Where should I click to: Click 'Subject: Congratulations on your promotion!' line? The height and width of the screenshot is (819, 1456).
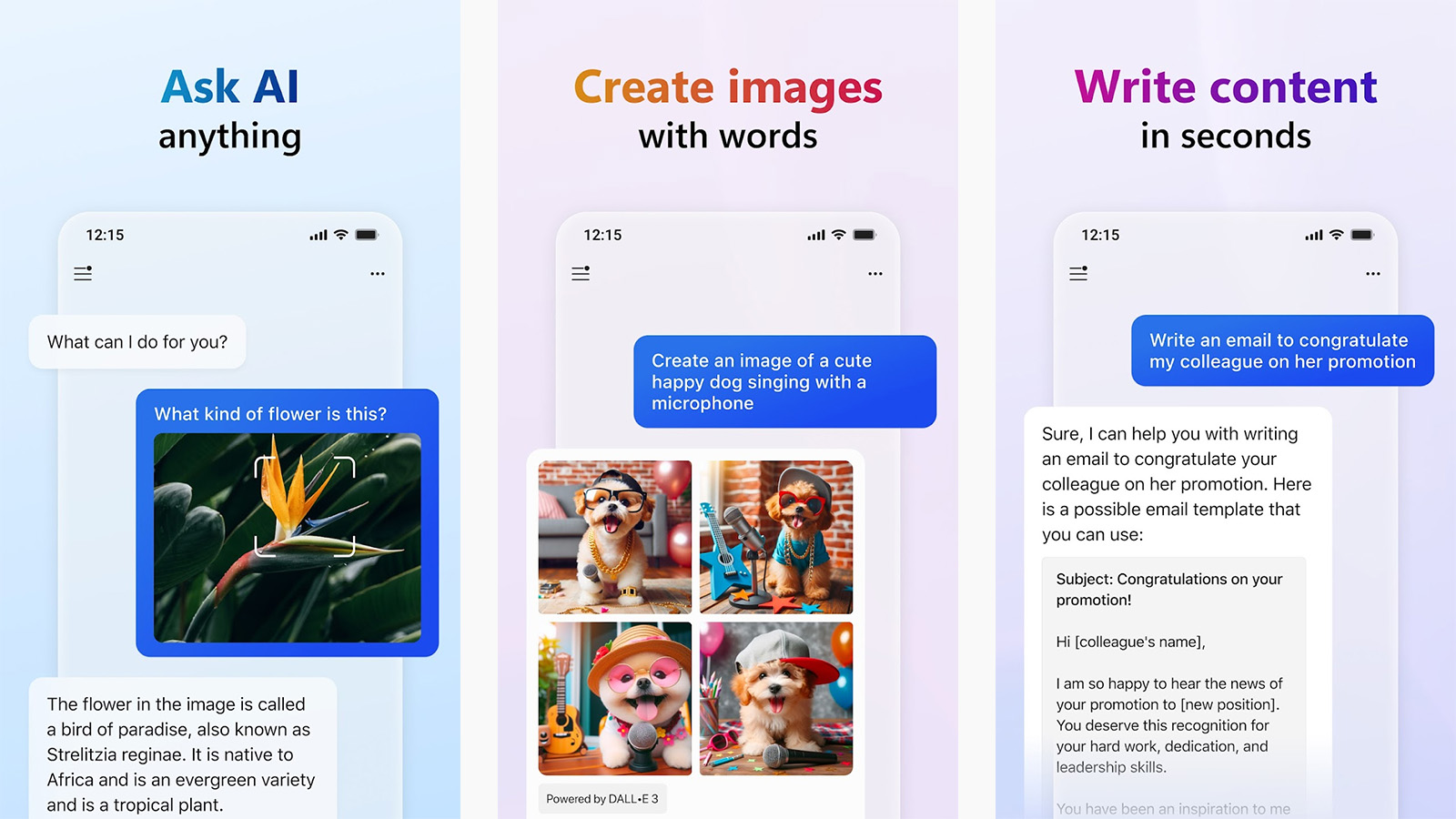(x=1169, y=590)
